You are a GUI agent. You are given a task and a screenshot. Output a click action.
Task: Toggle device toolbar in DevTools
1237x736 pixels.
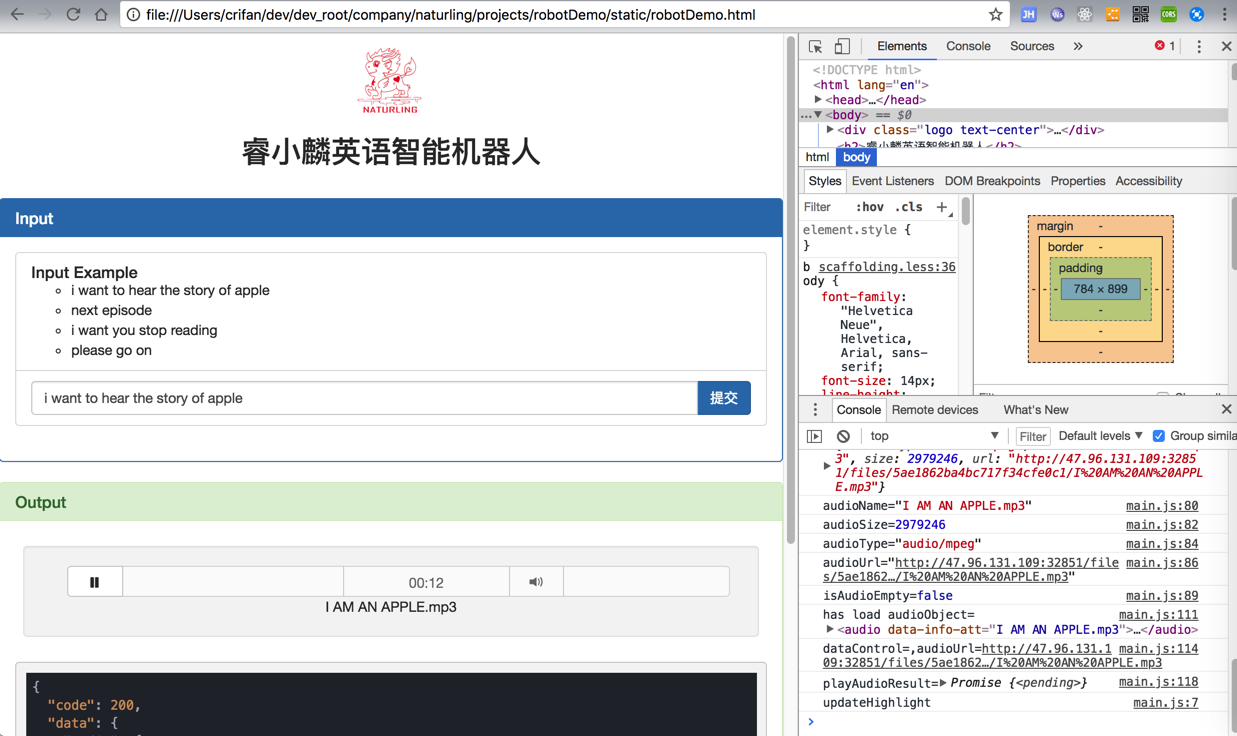coord(842,47)
